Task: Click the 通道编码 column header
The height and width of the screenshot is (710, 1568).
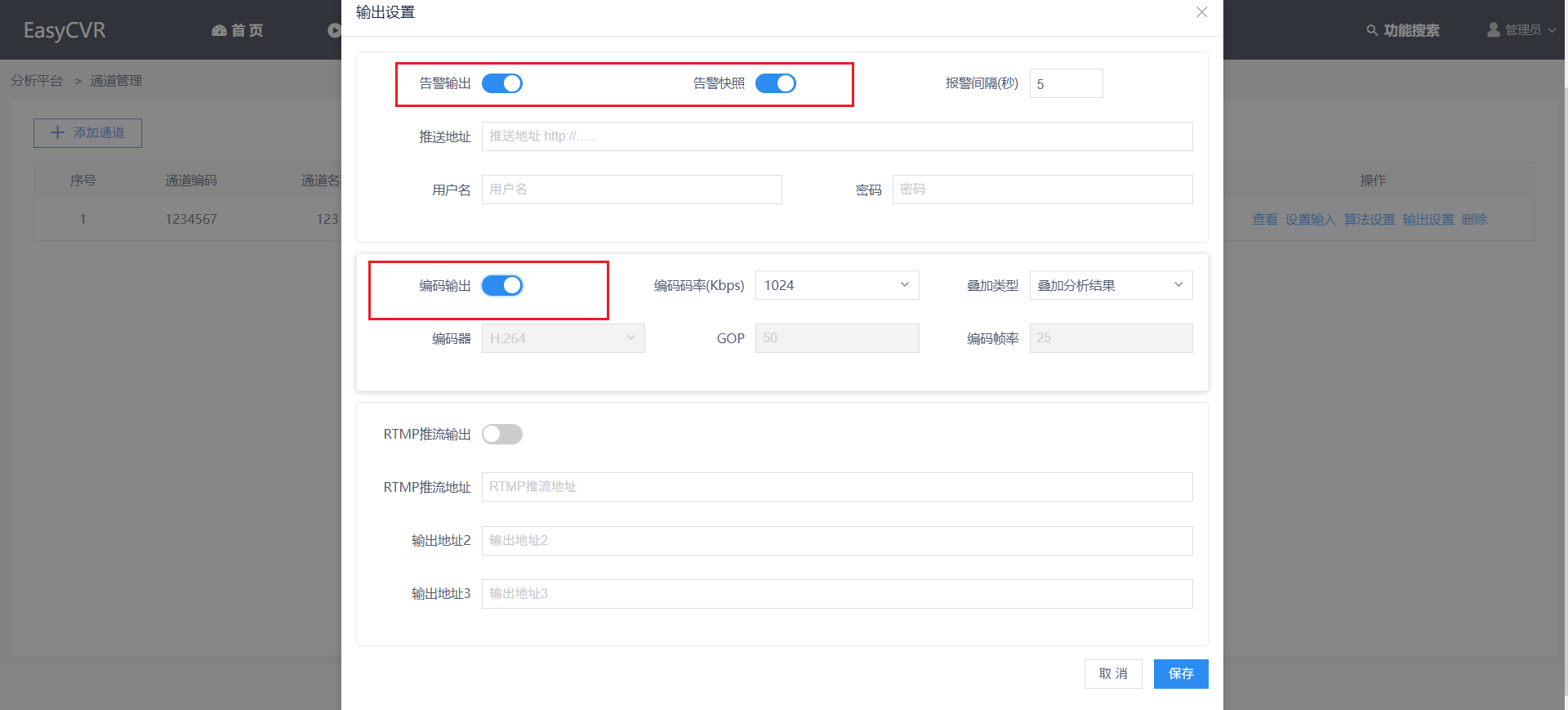Action: click(191, 181)
